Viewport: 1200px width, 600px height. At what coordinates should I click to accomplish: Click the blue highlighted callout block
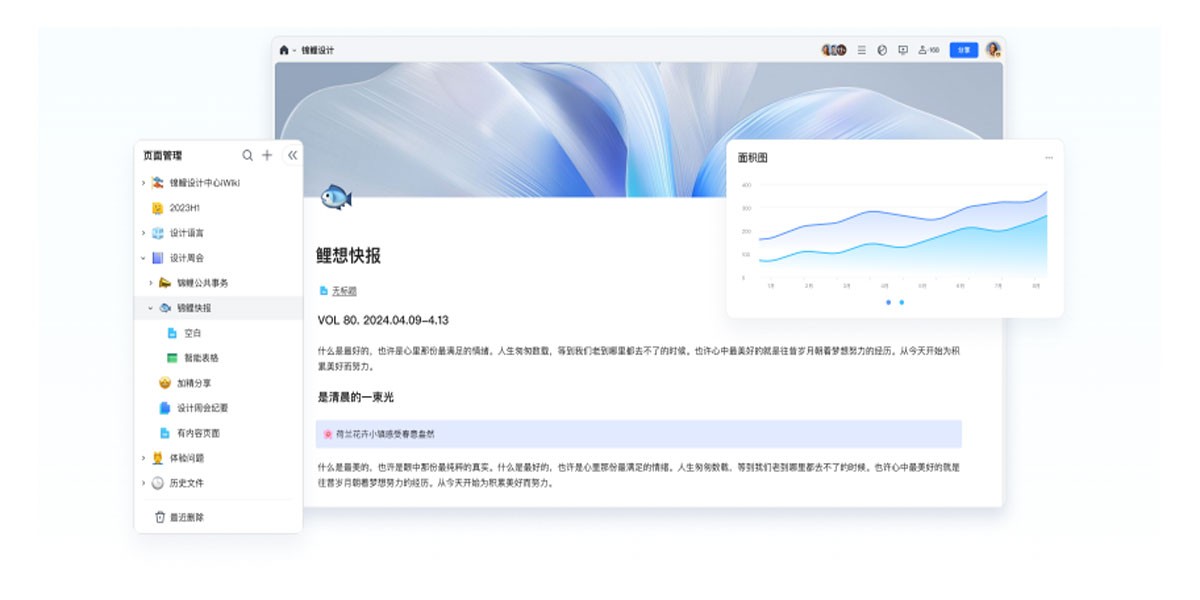[639, 434]
